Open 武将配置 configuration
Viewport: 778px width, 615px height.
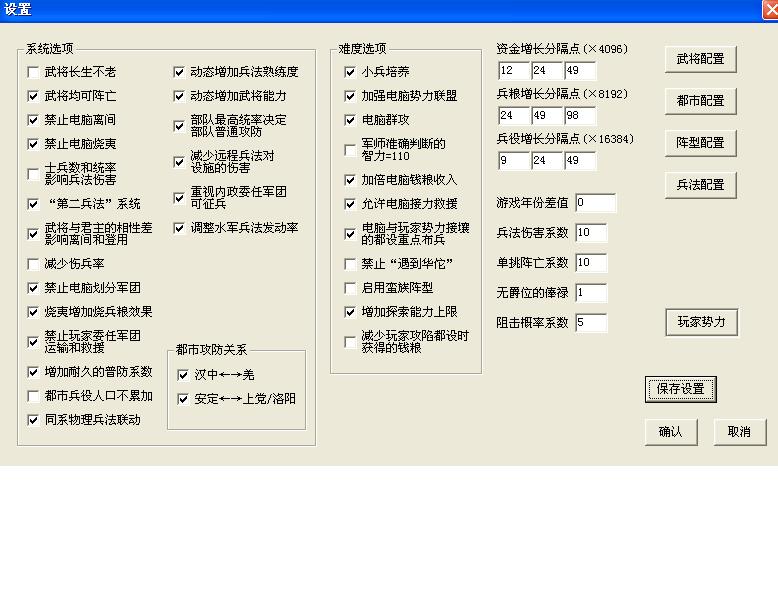point(700,59)
